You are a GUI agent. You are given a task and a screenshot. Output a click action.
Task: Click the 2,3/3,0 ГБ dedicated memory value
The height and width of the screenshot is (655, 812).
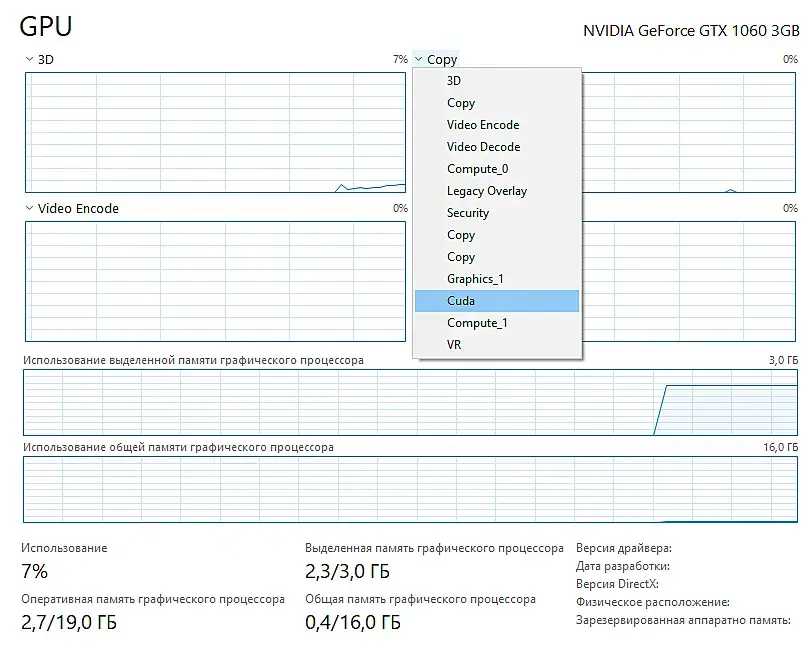coord(347,572)
